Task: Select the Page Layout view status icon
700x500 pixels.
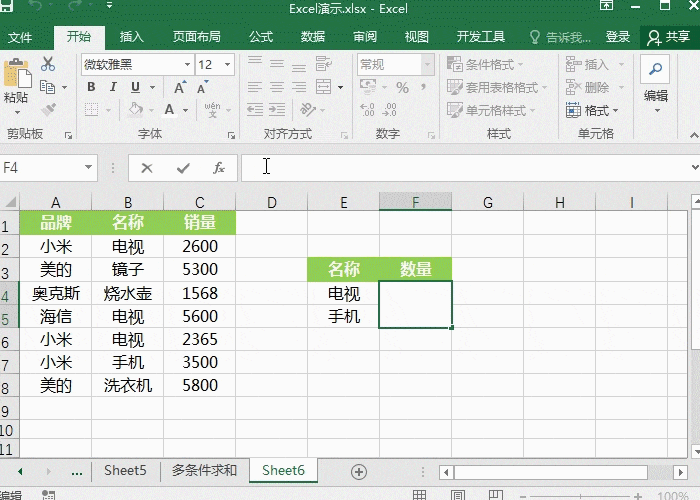Action: pyautogui.click(x=458, y=495)
